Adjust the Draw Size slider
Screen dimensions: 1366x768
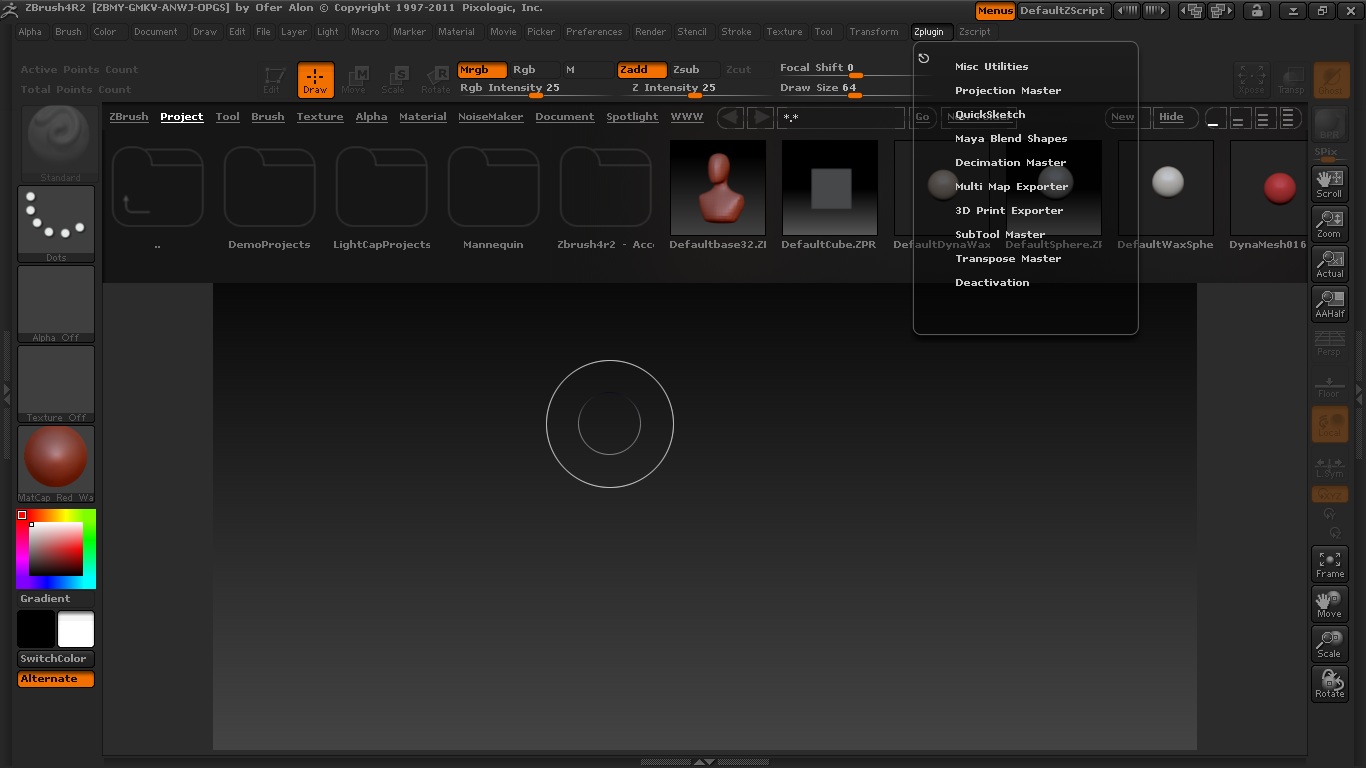coord(855,88)
